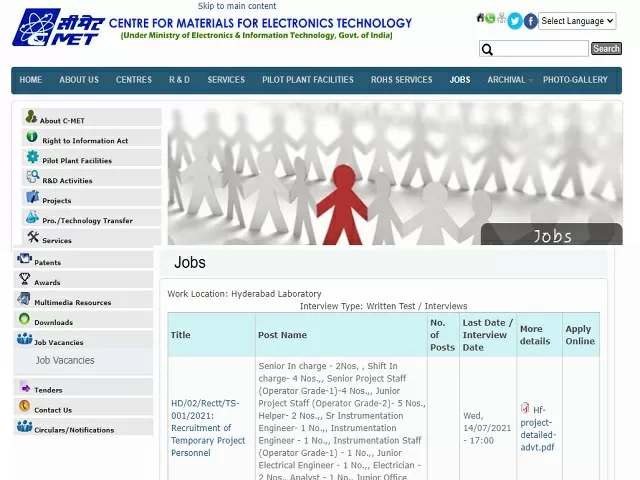Open the Contact Us sidebar link
640x480 pixels.
53,410
